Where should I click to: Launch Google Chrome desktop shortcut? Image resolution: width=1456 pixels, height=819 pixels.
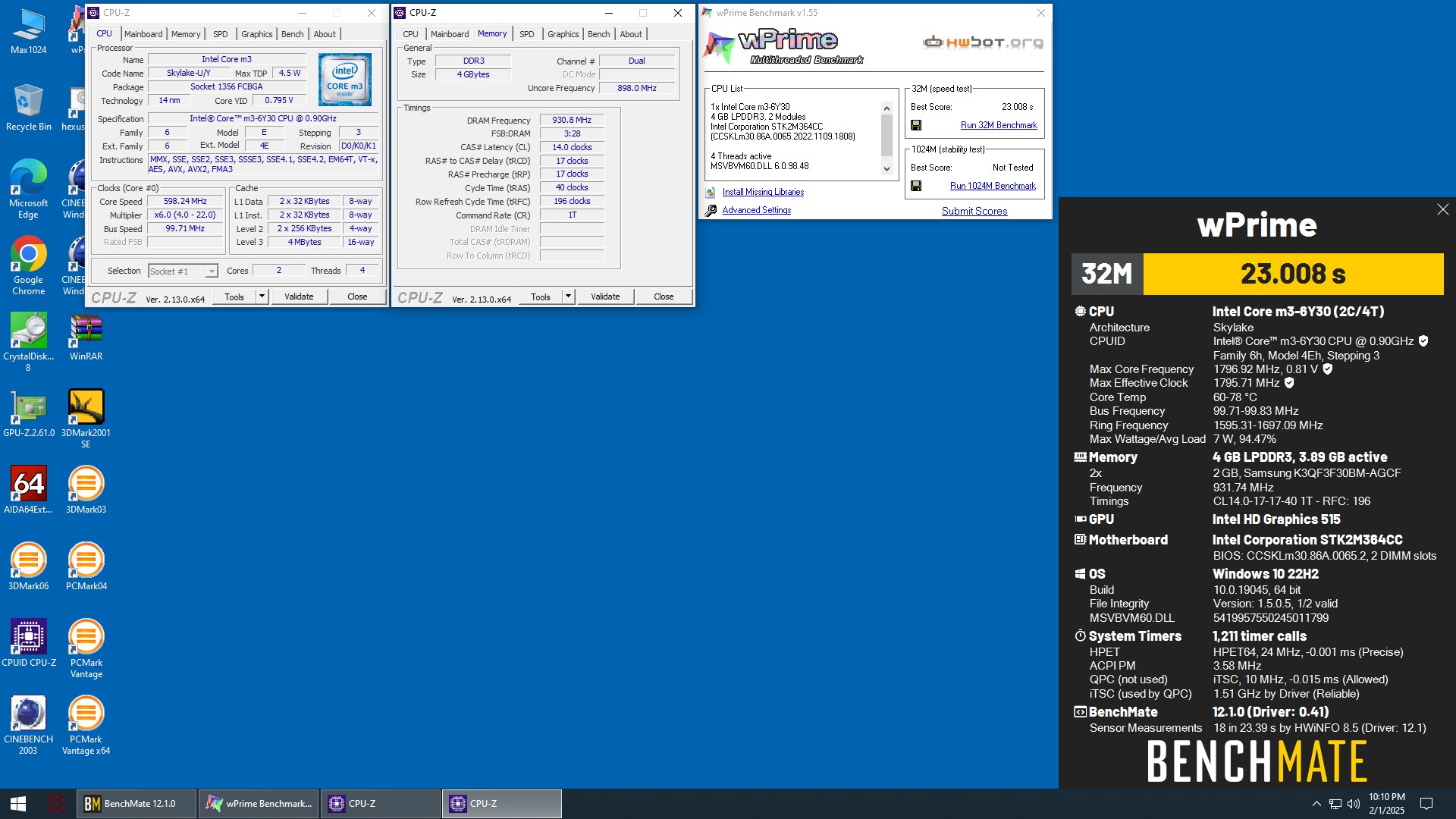coord(28,266)
